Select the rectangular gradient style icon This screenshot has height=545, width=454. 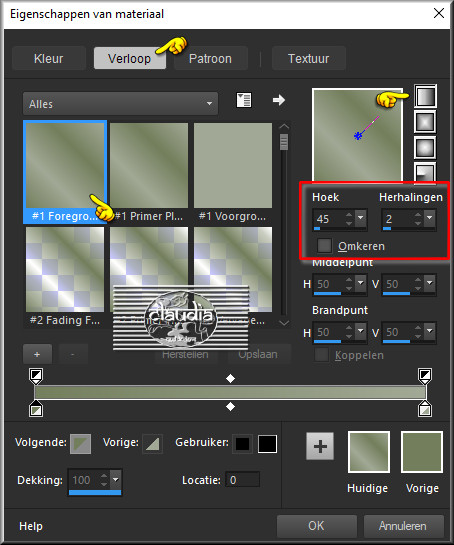pos(425,122)
